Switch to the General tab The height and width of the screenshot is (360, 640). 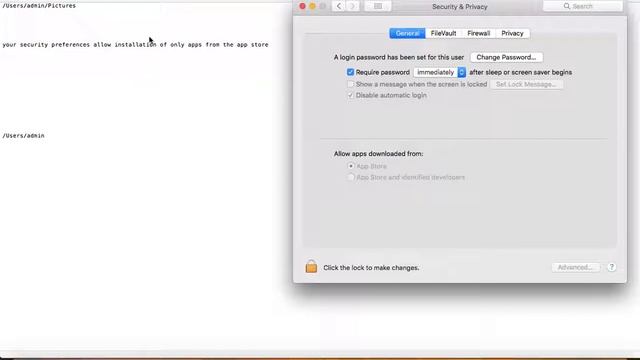[407, 33]
